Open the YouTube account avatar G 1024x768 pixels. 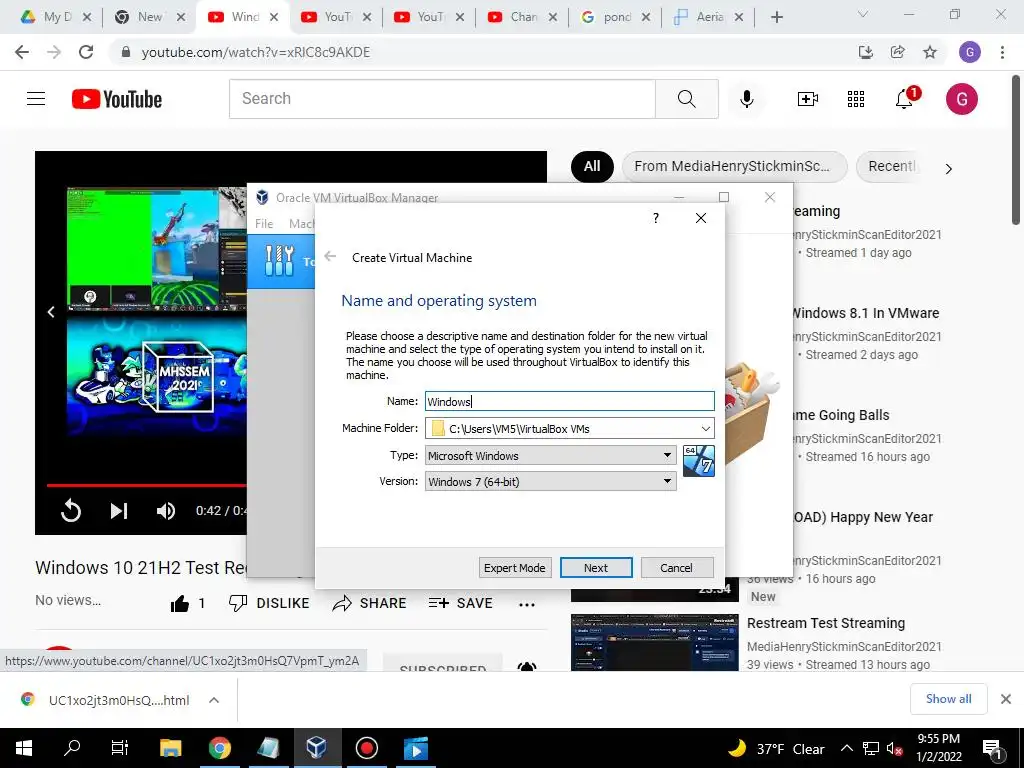coord(961,99)
